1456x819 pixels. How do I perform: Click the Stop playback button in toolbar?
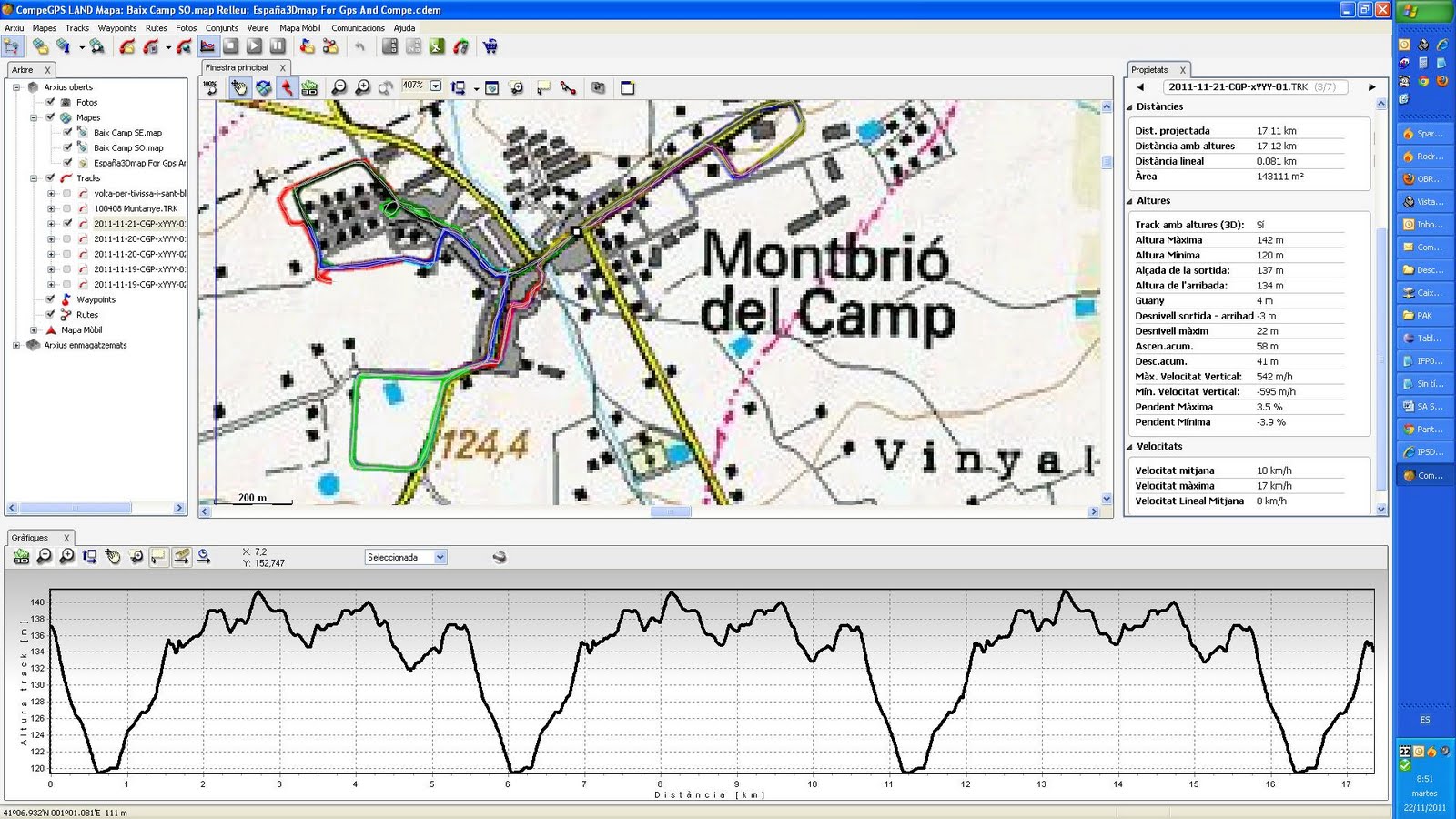tap(231, 46)
